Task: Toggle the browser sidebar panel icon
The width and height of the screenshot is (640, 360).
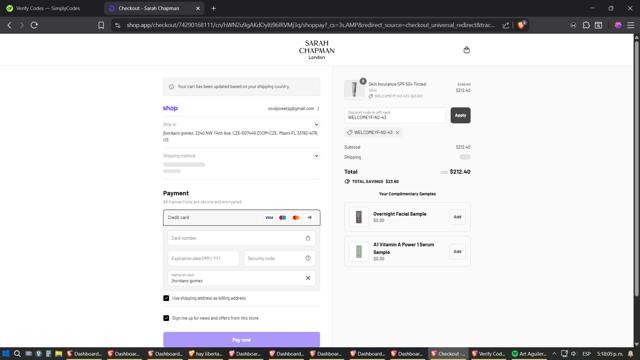Action: click(598, 25)
